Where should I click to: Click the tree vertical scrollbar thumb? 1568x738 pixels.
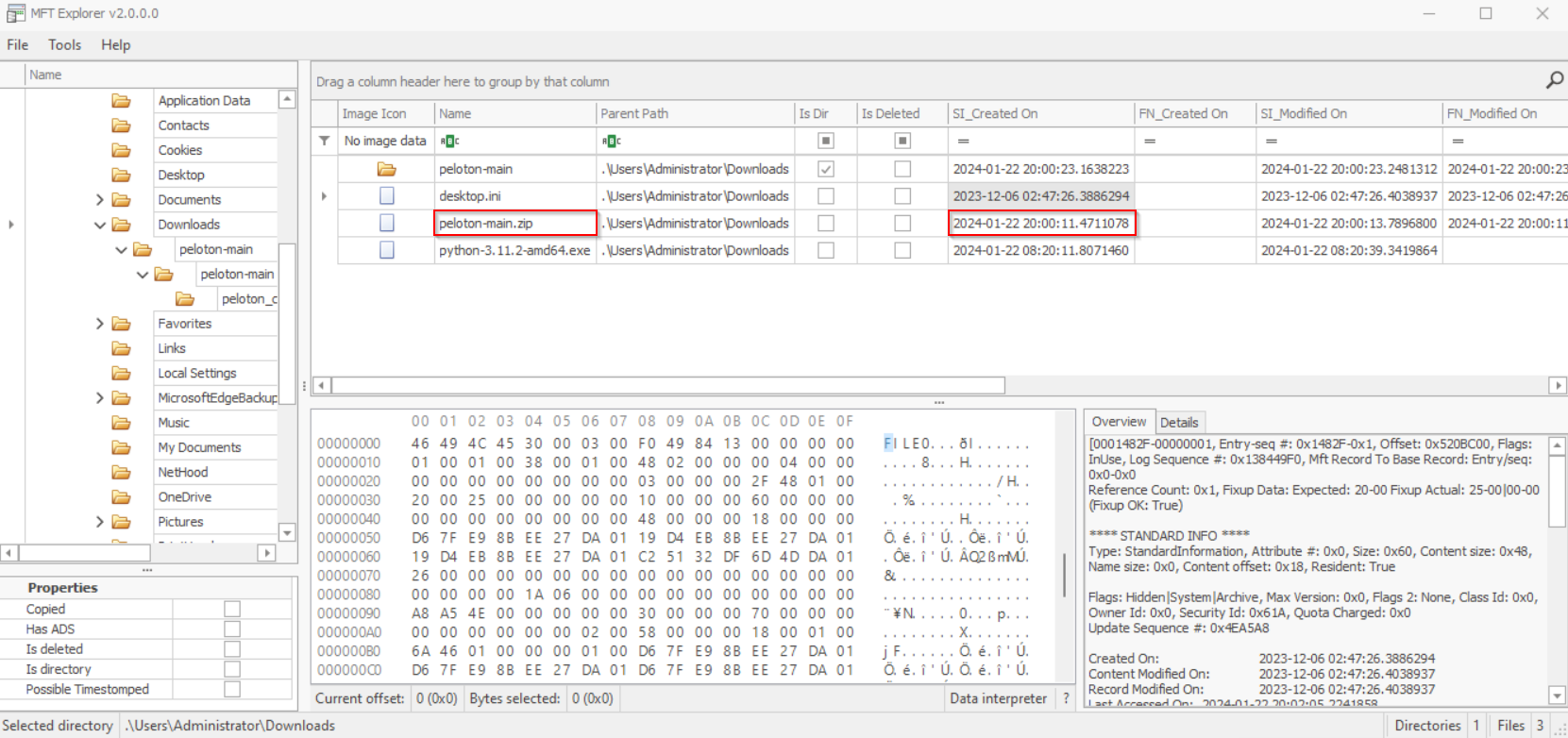pyautogui.click(x=287, y=323)
